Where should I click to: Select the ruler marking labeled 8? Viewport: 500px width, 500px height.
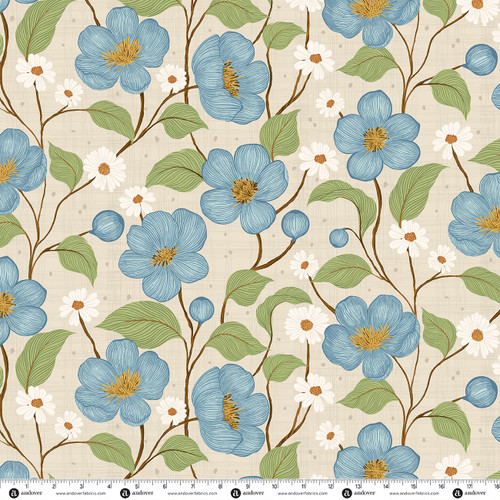tap(220, 487)
